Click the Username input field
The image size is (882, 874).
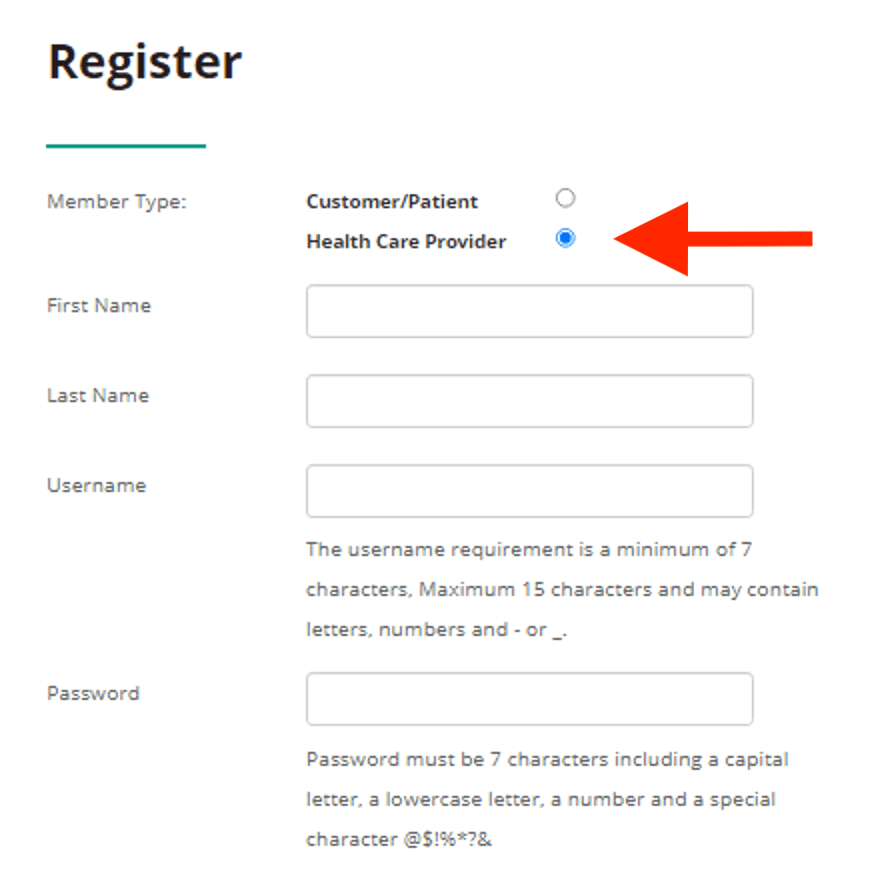528,491
